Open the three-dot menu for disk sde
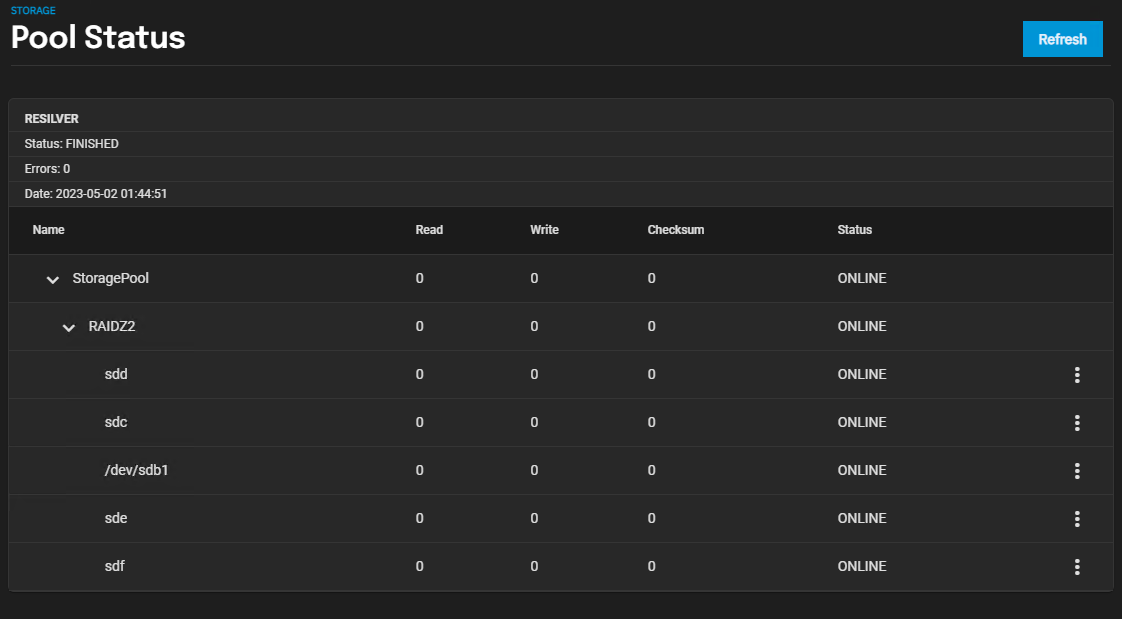 tap(1077, 518)
